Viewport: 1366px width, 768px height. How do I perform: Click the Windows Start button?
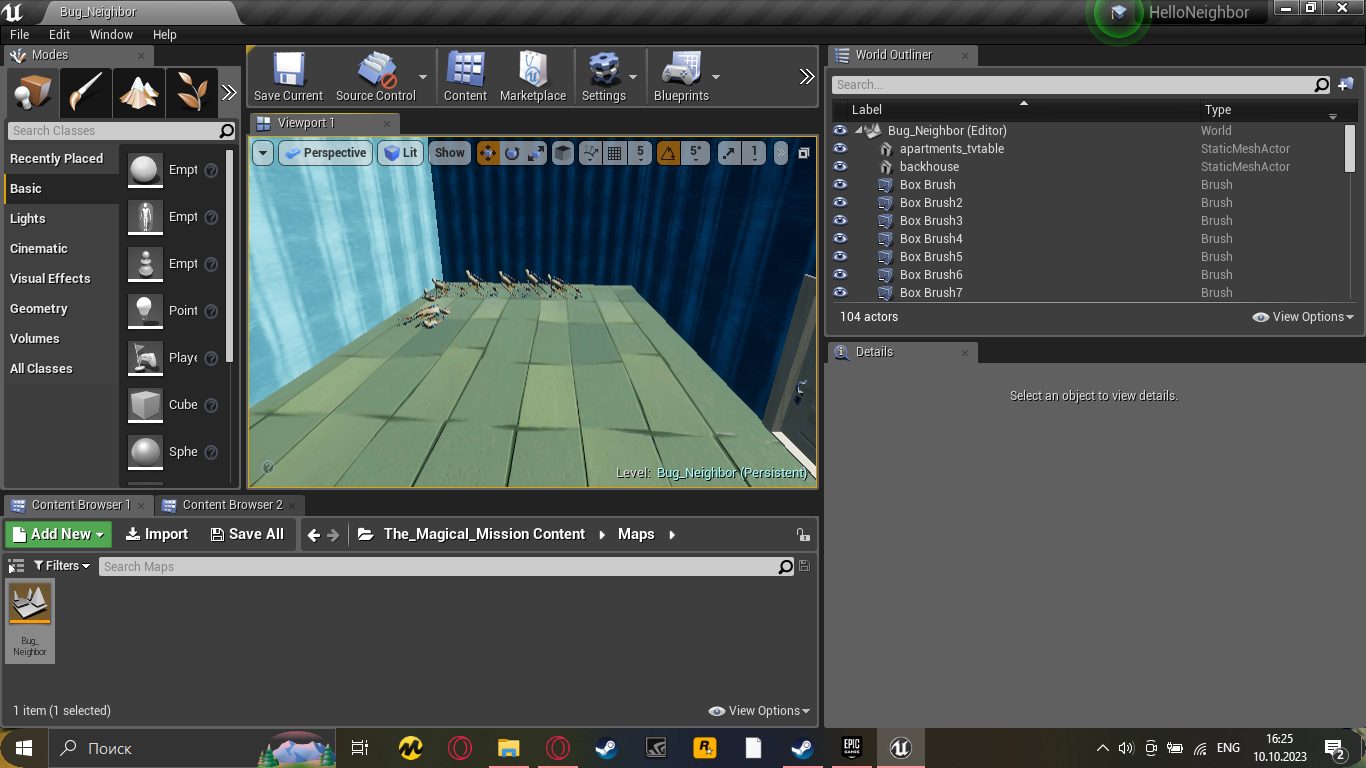coord(24,747)
